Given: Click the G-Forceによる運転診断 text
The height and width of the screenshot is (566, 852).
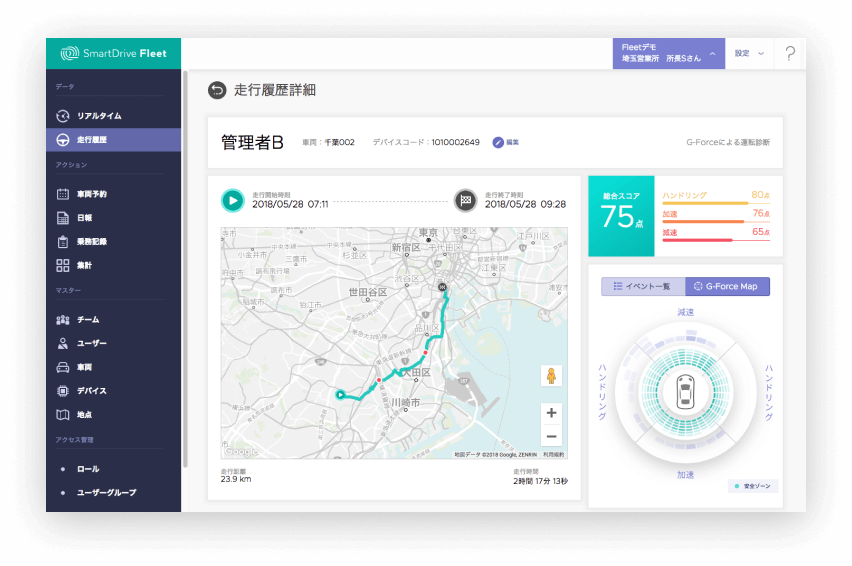Looking at the screenshot, I should [x=728, y=142].
